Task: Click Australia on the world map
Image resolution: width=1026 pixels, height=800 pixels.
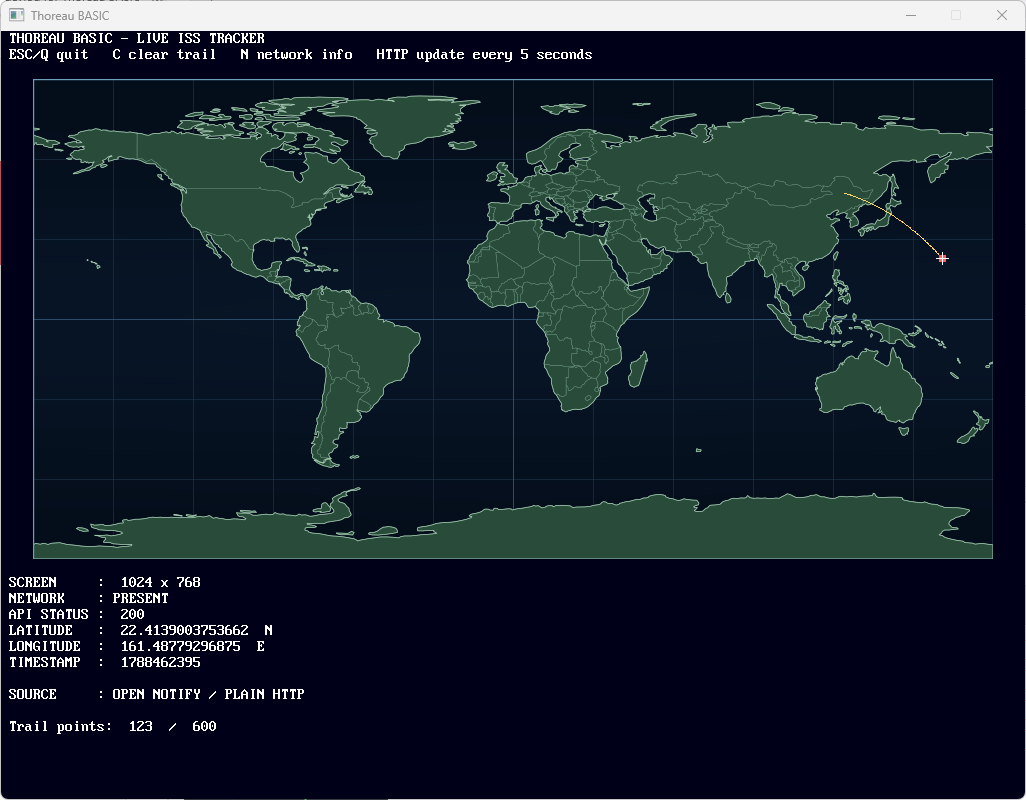Action: (x=868, y=387)
